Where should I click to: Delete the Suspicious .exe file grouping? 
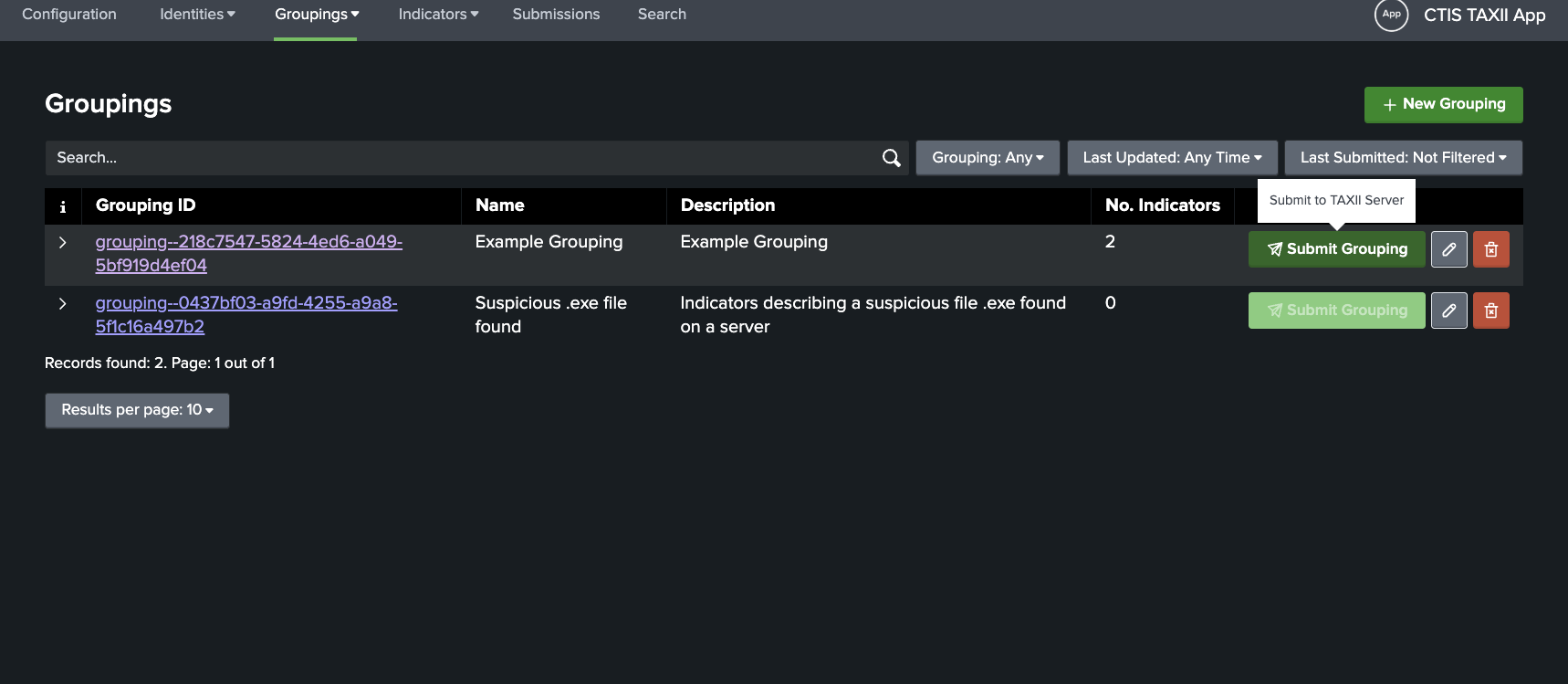[x=1490, y=310]
